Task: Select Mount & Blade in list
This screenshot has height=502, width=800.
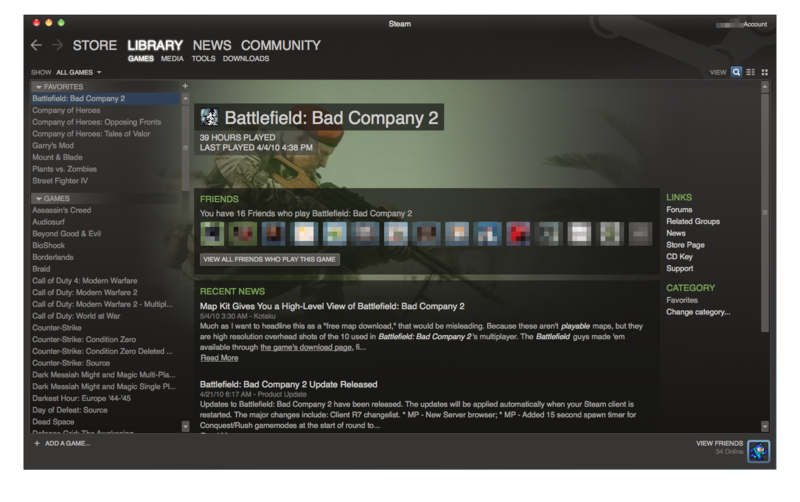Action: [x=106, y=157]
